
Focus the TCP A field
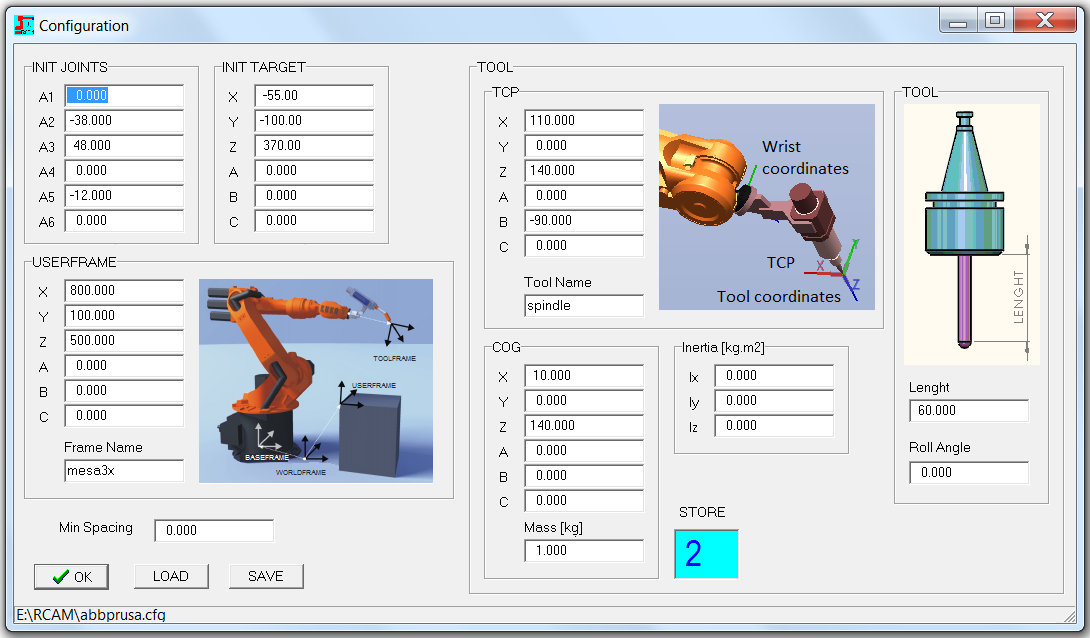coord(584,196)
